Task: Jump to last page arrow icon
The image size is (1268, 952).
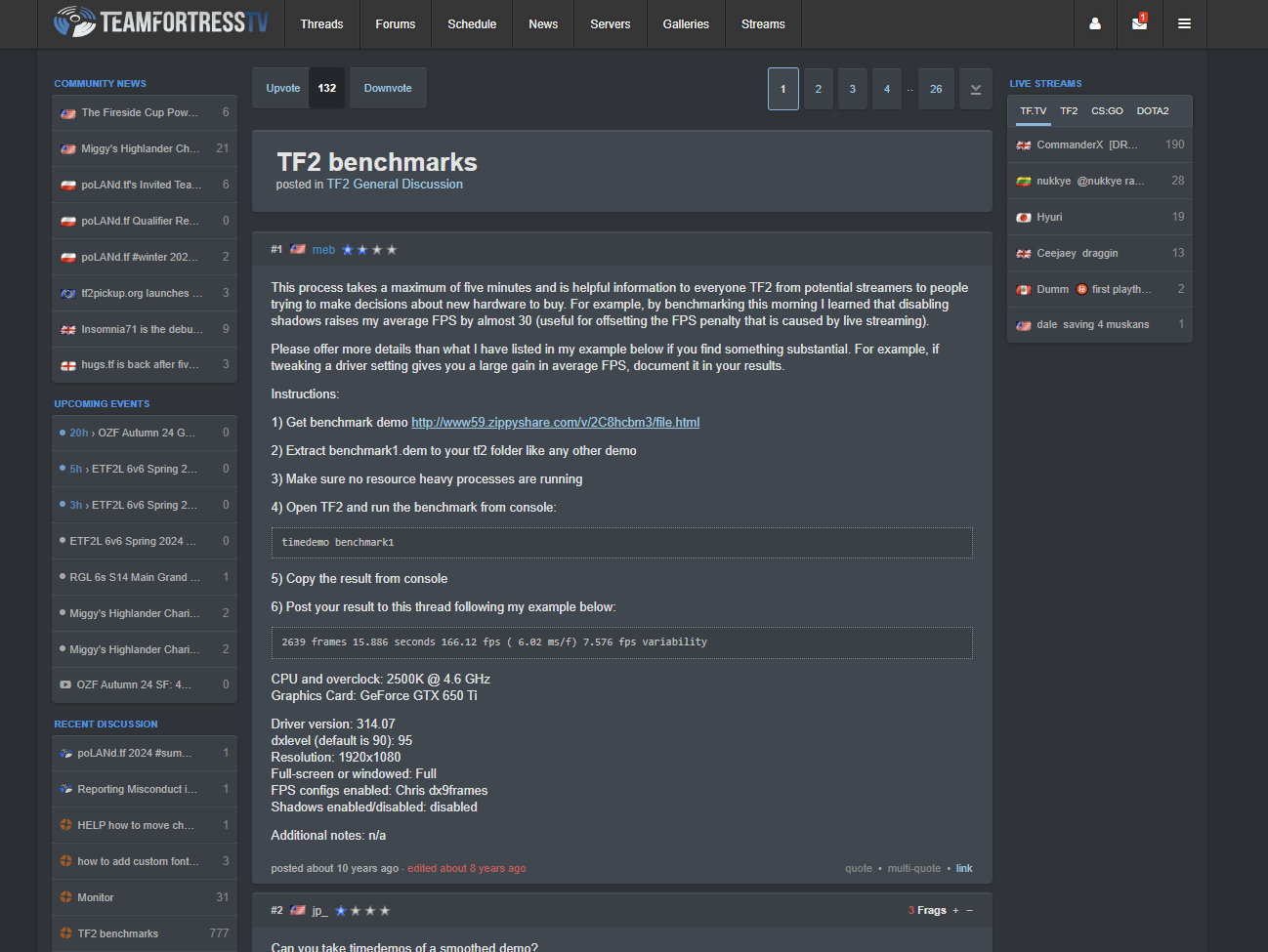Action: (976, 89)
